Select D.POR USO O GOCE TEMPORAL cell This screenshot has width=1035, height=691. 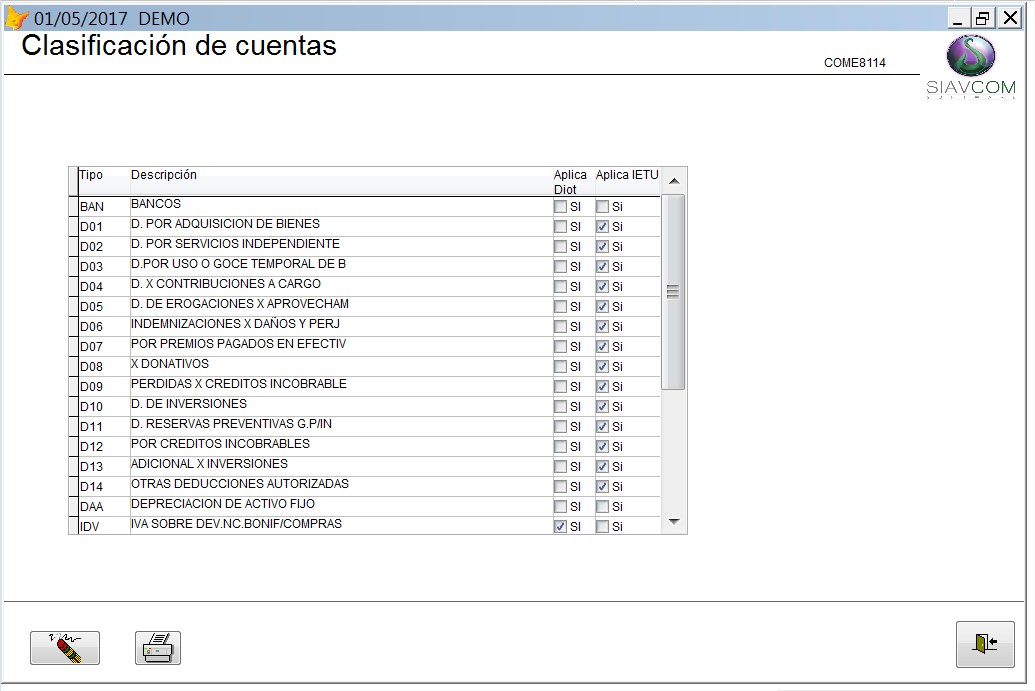click(341, 266)
